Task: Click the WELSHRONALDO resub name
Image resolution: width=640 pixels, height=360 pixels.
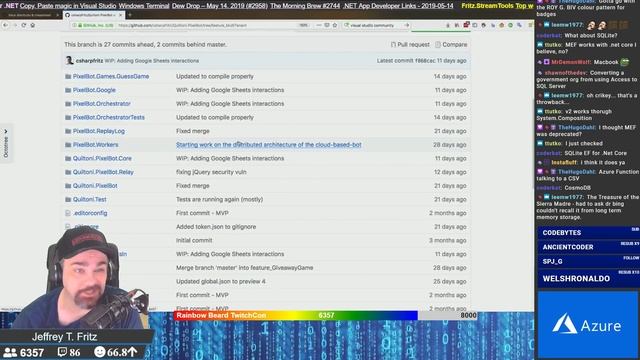Action: pos(576,279)
